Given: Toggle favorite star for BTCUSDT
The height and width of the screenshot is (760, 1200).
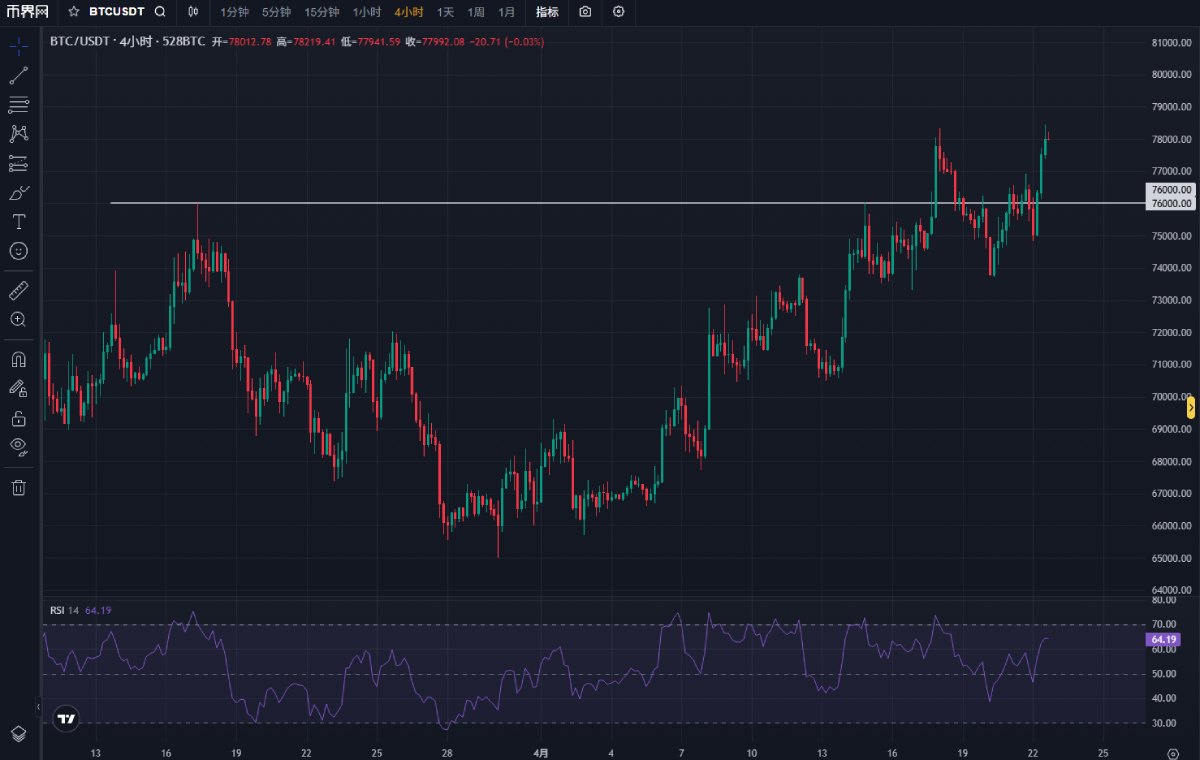Looking at the screenshot, I should [73, 12].
